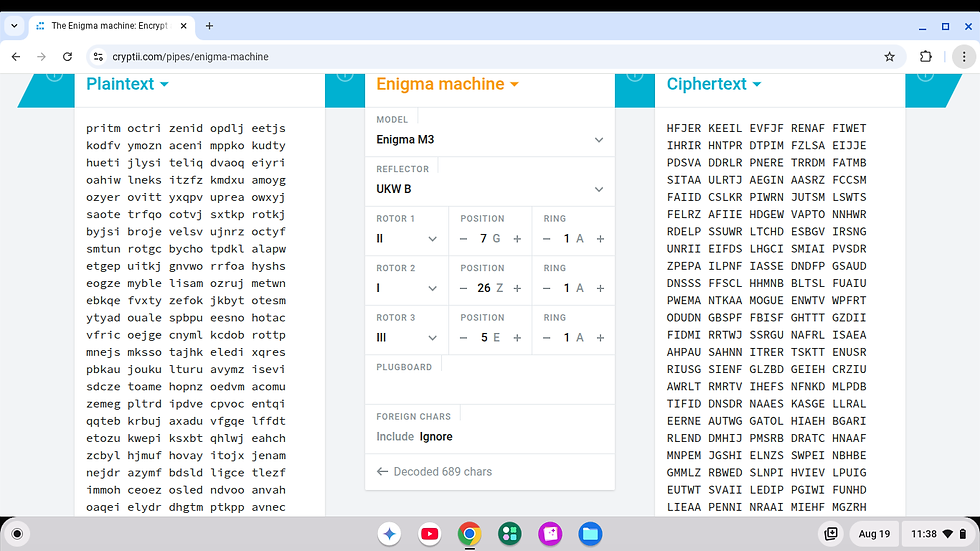The width and height of the screenshot is (980, 551).
Task: Click inside the Plaintext text area
Action: coord(200,312)
